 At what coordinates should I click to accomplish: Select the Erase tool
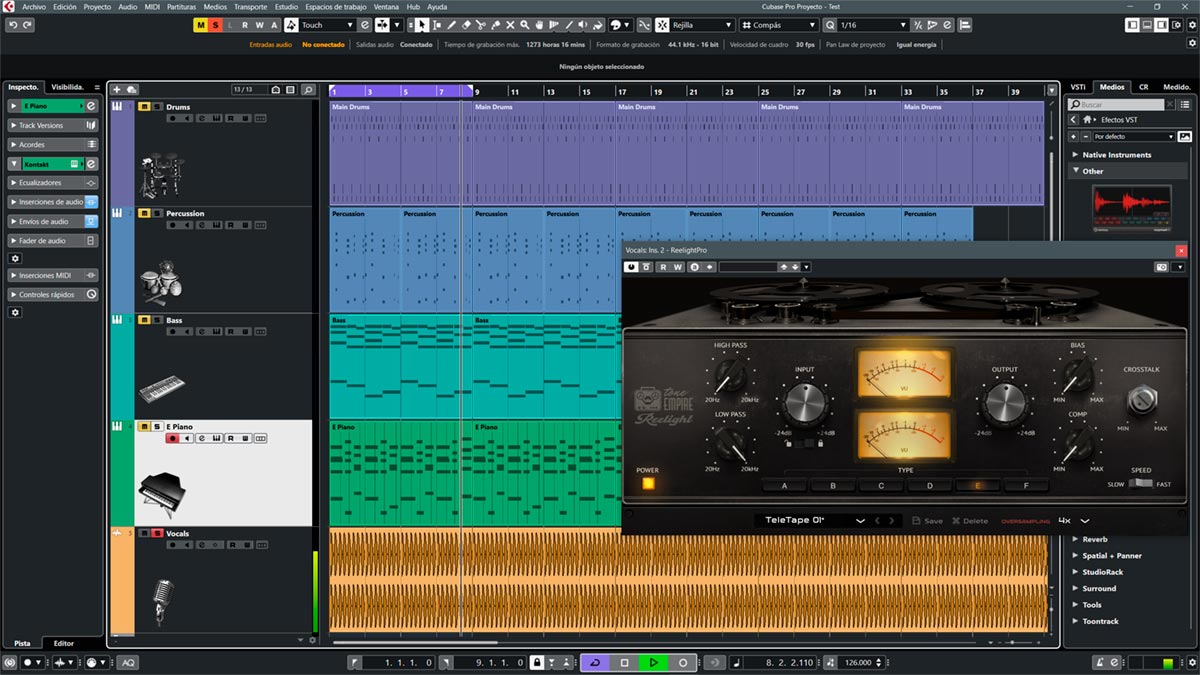pos(466,25)
